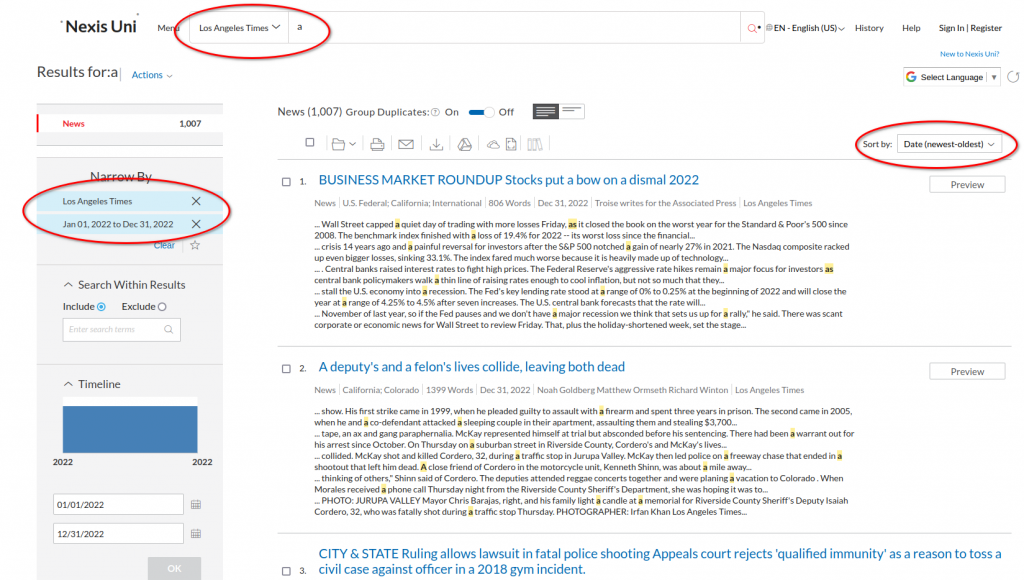Screen dimensions: 1024x580
Task: Open the EN - English (US) language dropdown
Action: pos(809,28)
